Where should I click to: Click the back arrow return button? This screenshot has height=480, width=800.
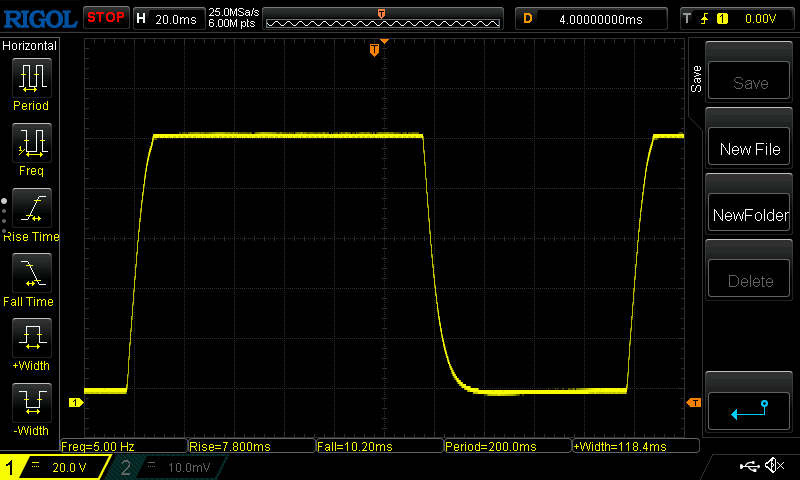point(750,410)
